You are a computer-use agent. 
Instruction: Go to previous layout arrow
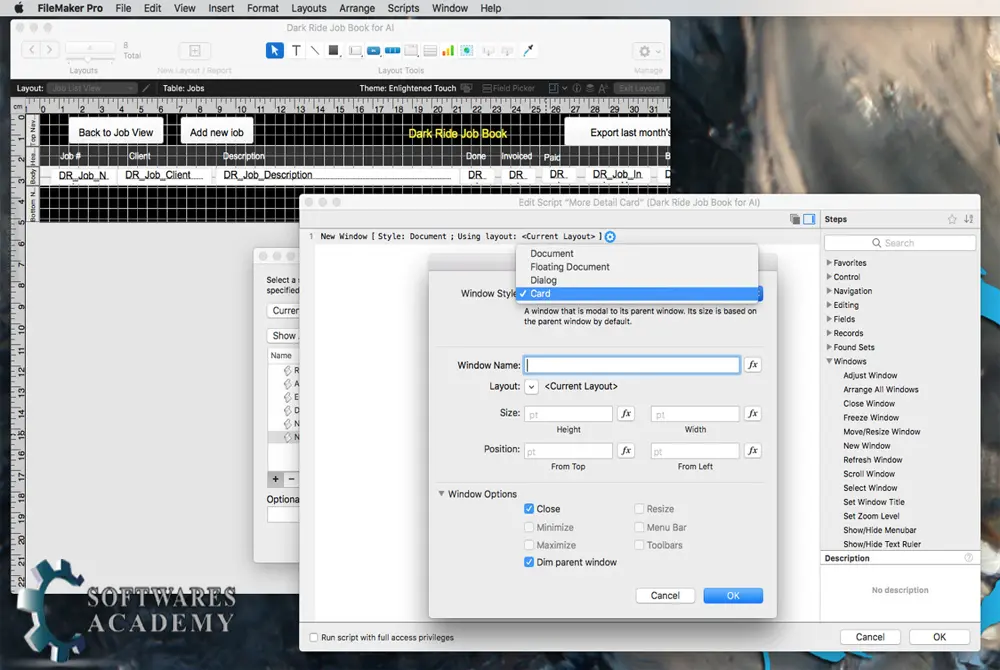tap(31, 49)
